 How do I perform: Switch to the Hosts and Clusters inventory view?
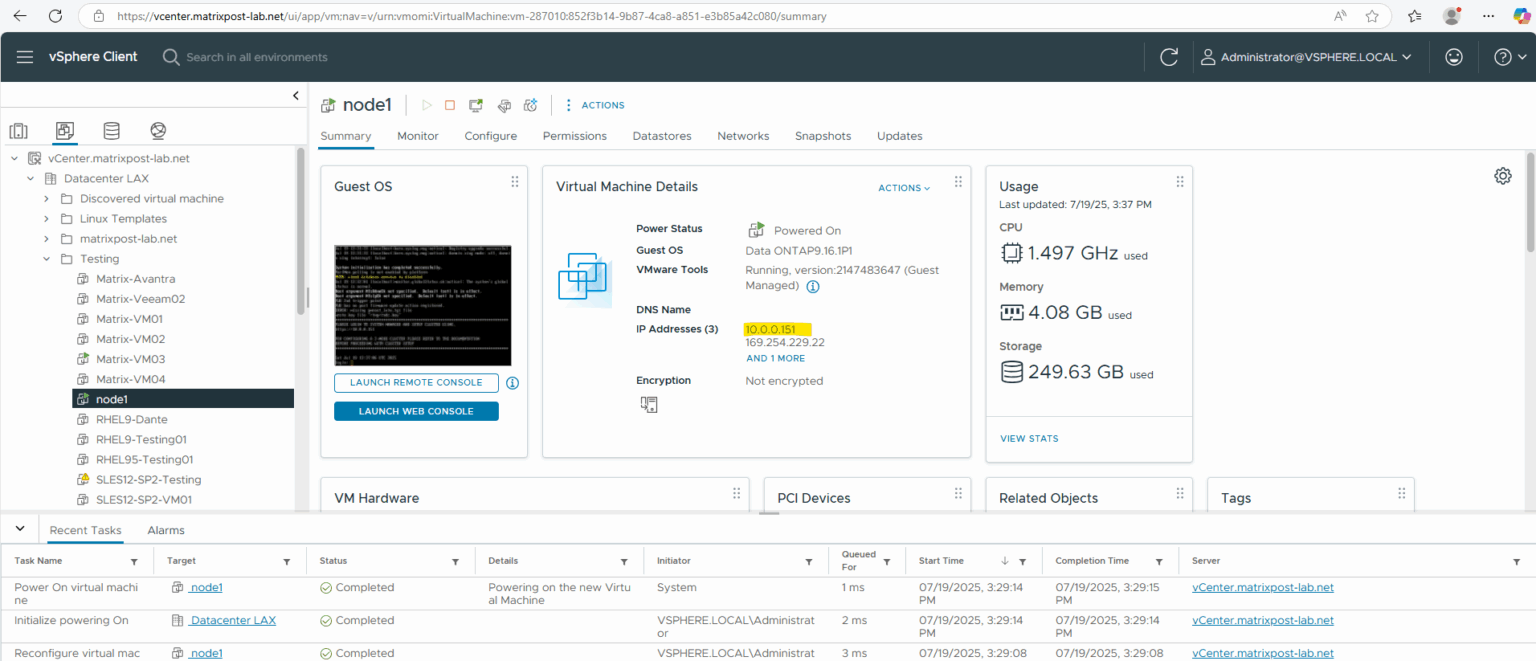18,131
